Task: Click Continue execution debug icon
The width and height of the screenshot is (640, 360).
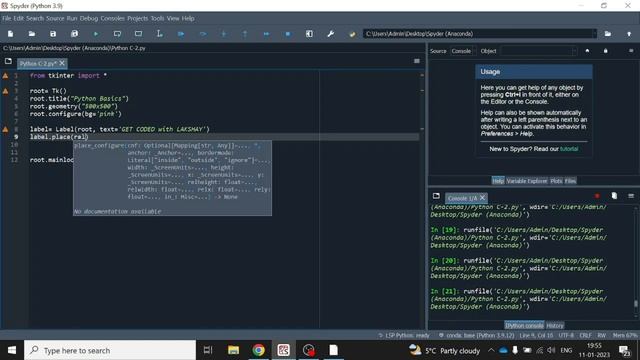Action: [x=267, y=34]
